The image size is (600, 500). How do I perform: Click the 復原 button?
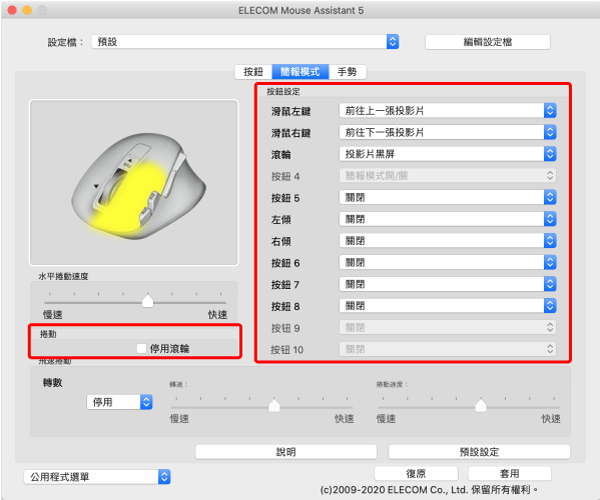pos(416,474)
